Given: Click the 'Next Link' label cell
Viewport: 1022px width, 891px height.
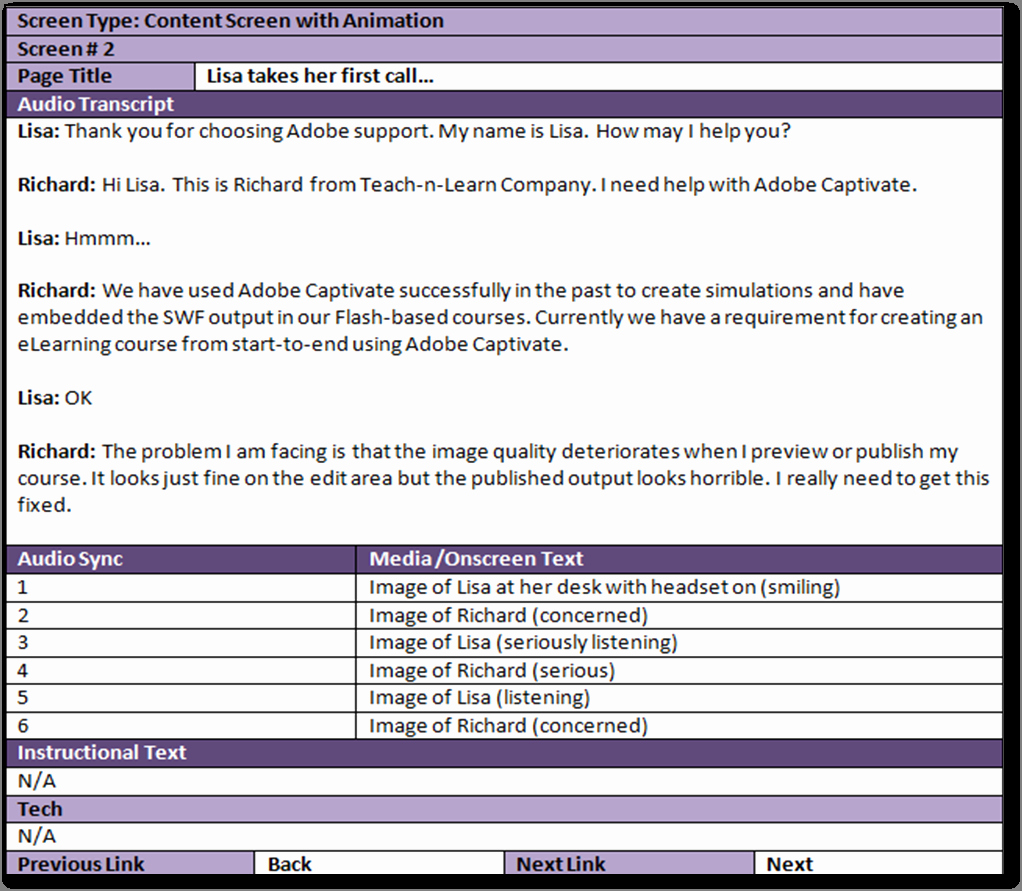Looking at the screenshot, I should 629,864.
